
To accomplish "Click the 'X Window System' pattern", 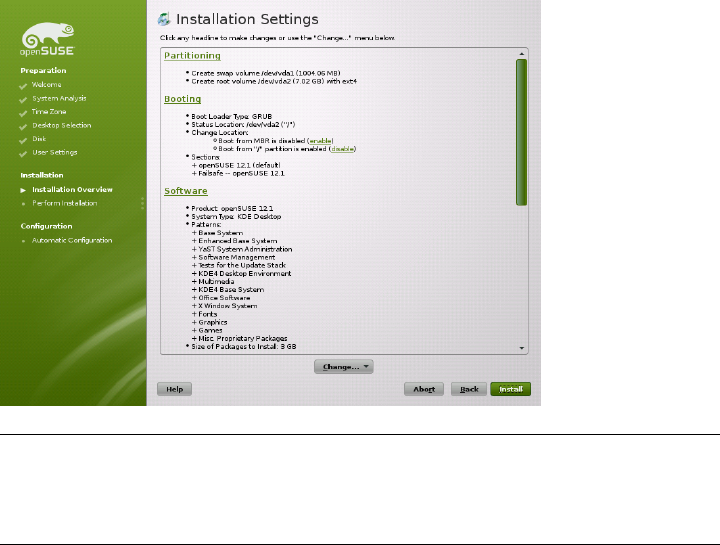I will tap(228, 306).
